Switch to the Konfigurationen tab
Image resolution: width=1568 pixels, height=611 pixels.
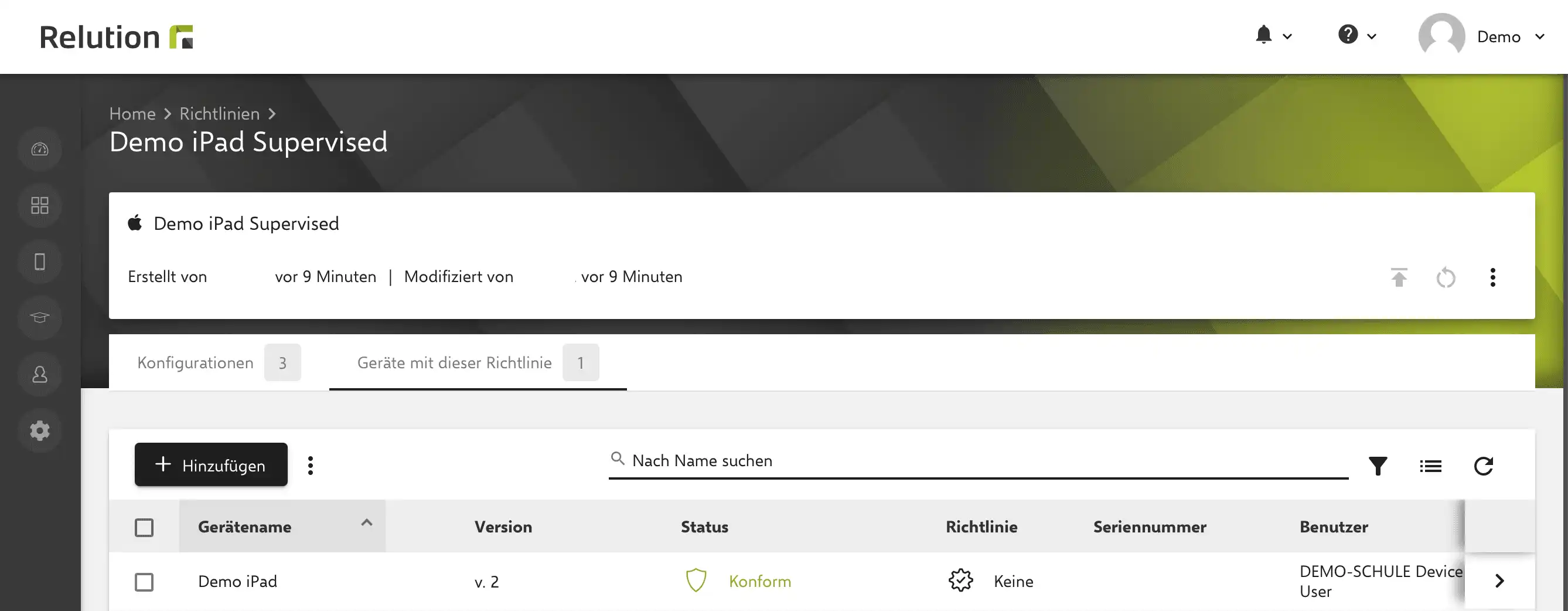click(219, 362)
